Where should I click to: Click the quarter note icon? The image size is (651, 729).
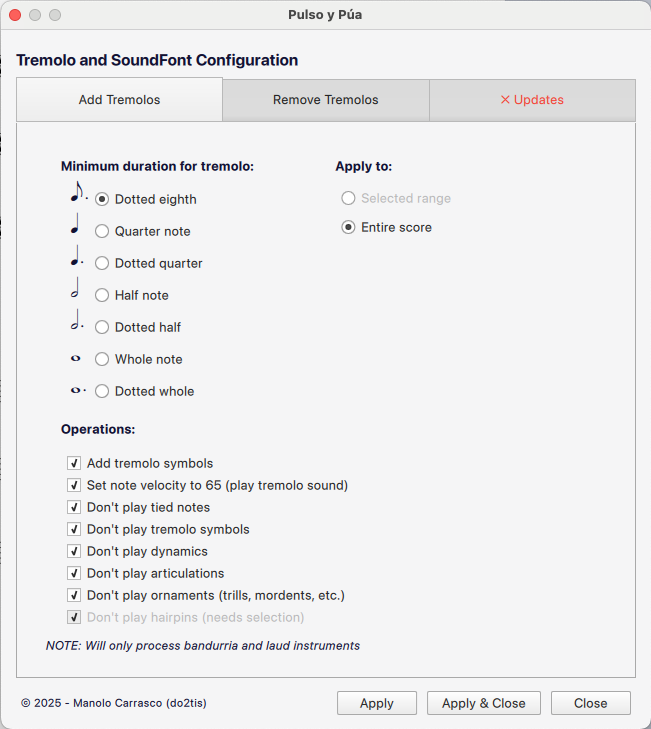pos(75,225)
